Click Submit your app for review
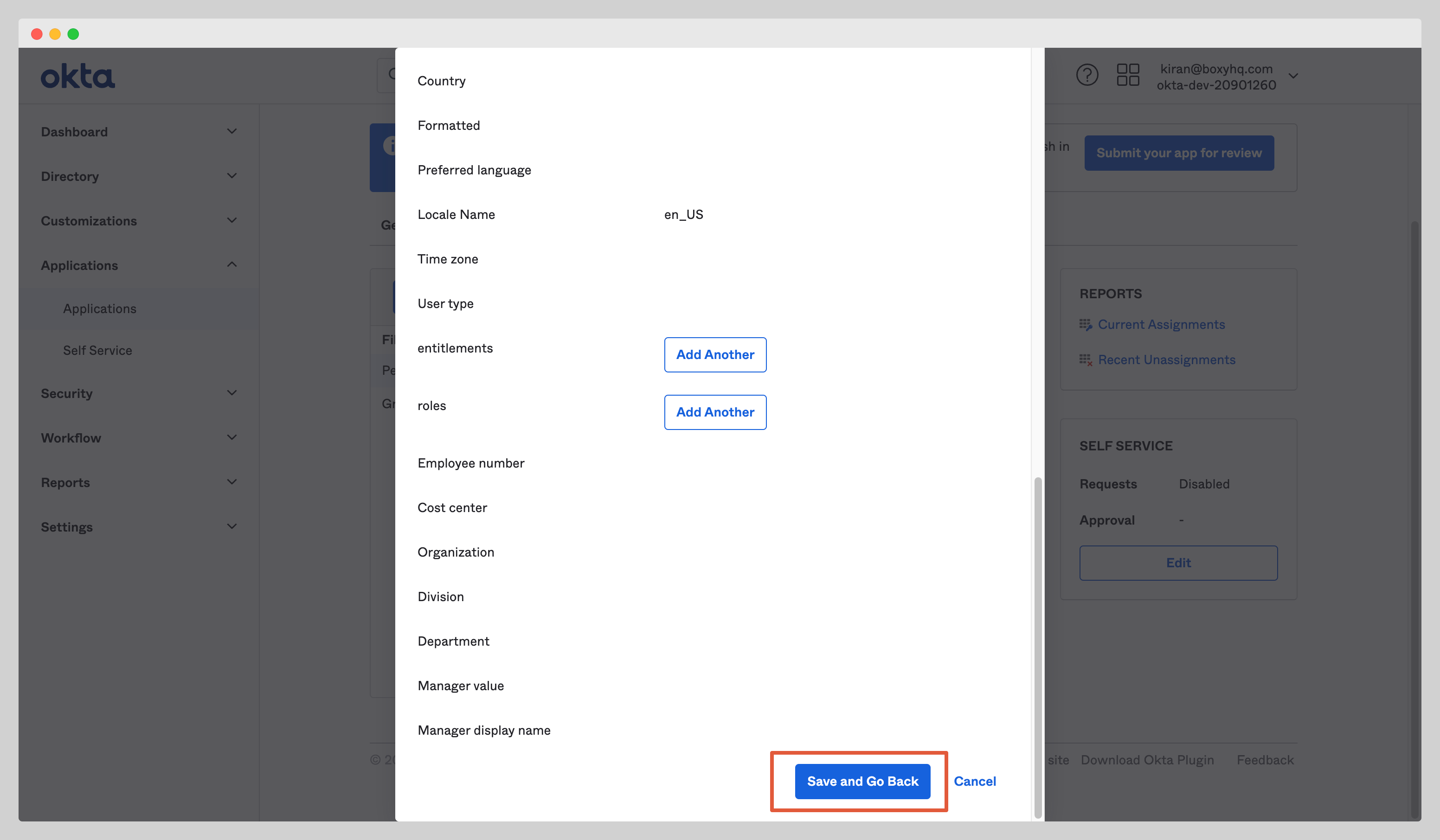This screenshot has height=840, width=1440. point(1179,153)
